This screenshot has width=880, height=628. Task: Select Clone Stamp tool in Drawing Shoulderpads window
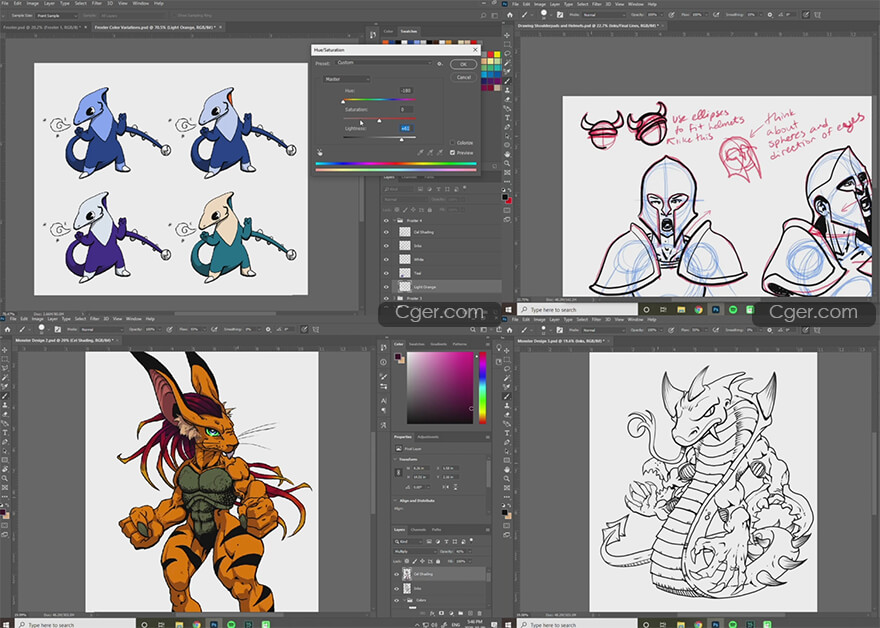[x=507, y=90]
